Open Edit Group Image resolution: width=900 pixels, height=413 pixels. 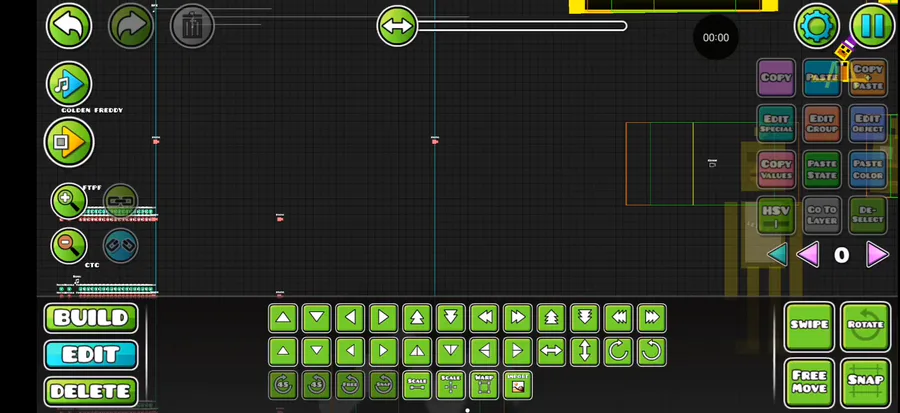[822, 123]
